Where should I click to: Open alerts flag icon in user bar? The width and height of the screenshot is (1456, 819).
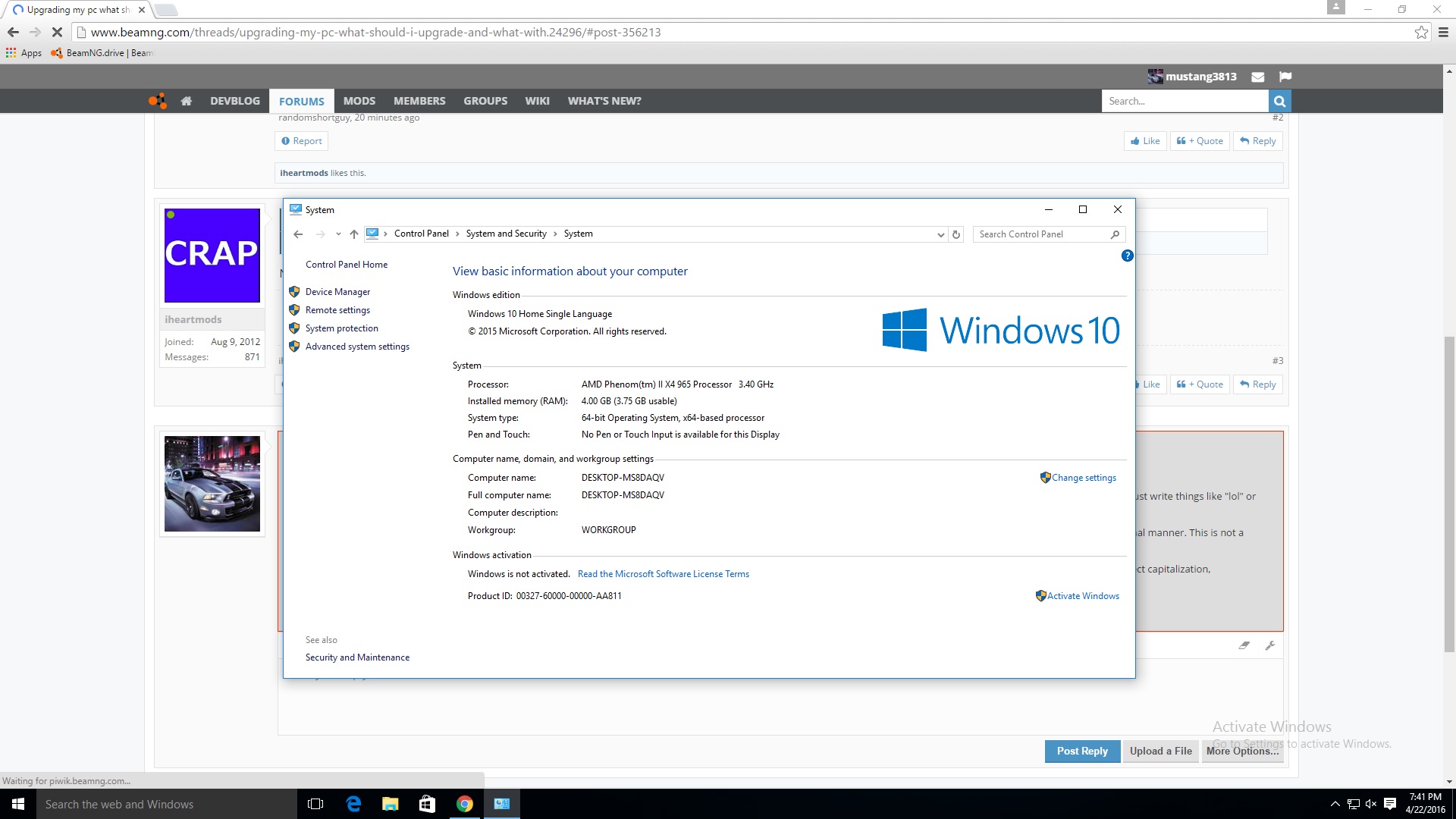point(1285,77)
